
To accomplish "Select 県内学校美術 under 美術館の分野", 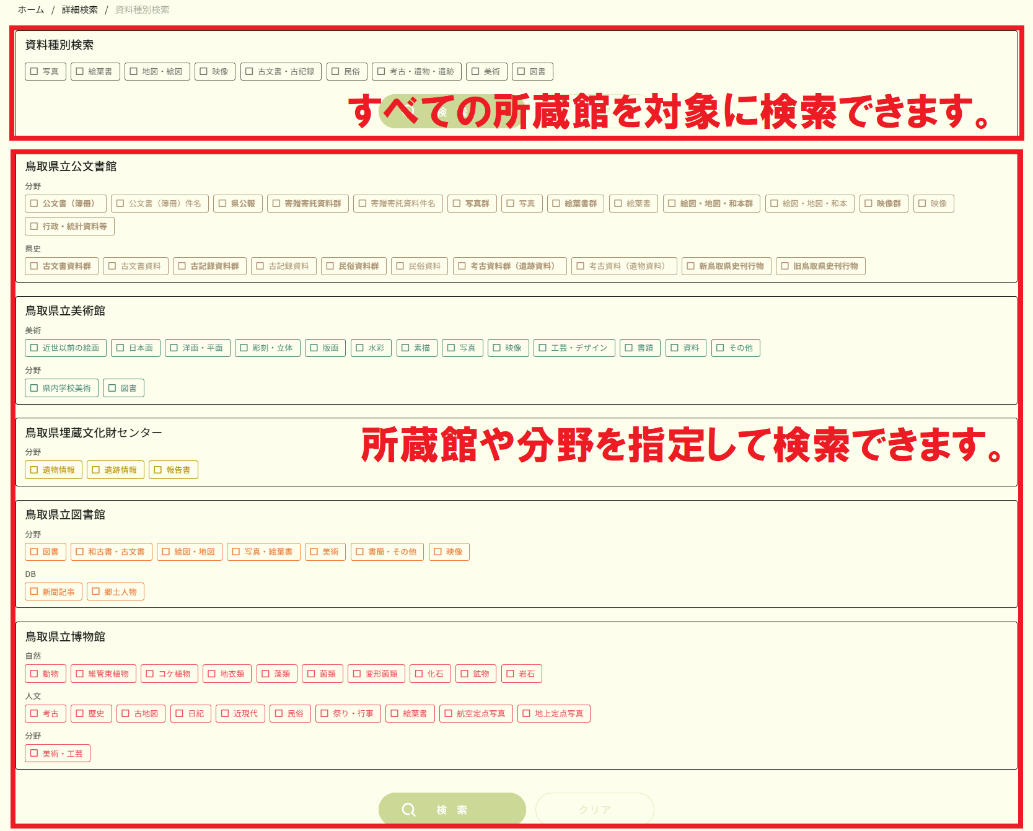I will click(x=34, y=386).
